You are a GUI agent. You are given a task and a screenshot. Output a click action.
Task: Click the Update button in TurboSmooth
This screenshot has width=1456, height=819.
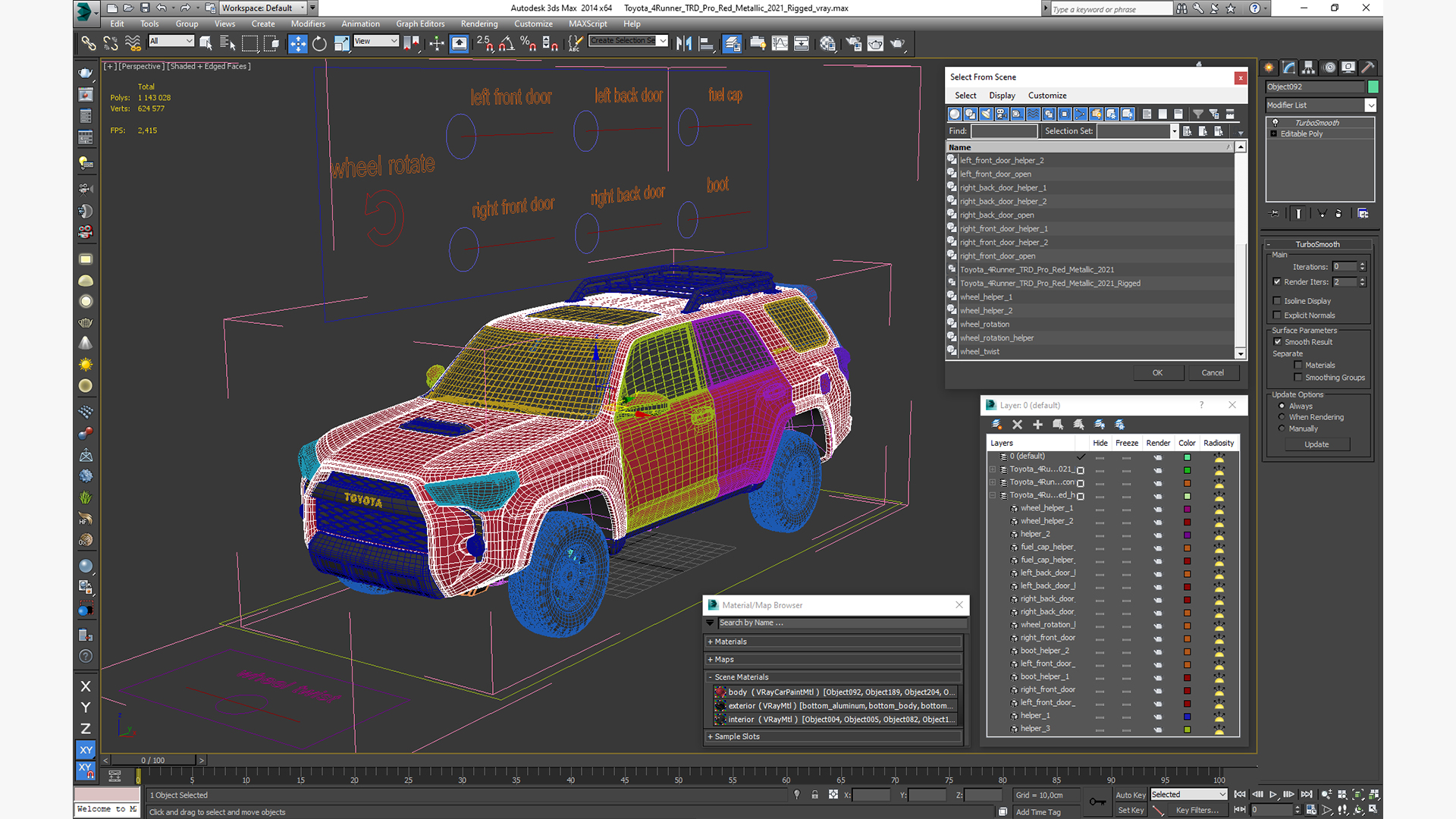tap(1316, 444)
